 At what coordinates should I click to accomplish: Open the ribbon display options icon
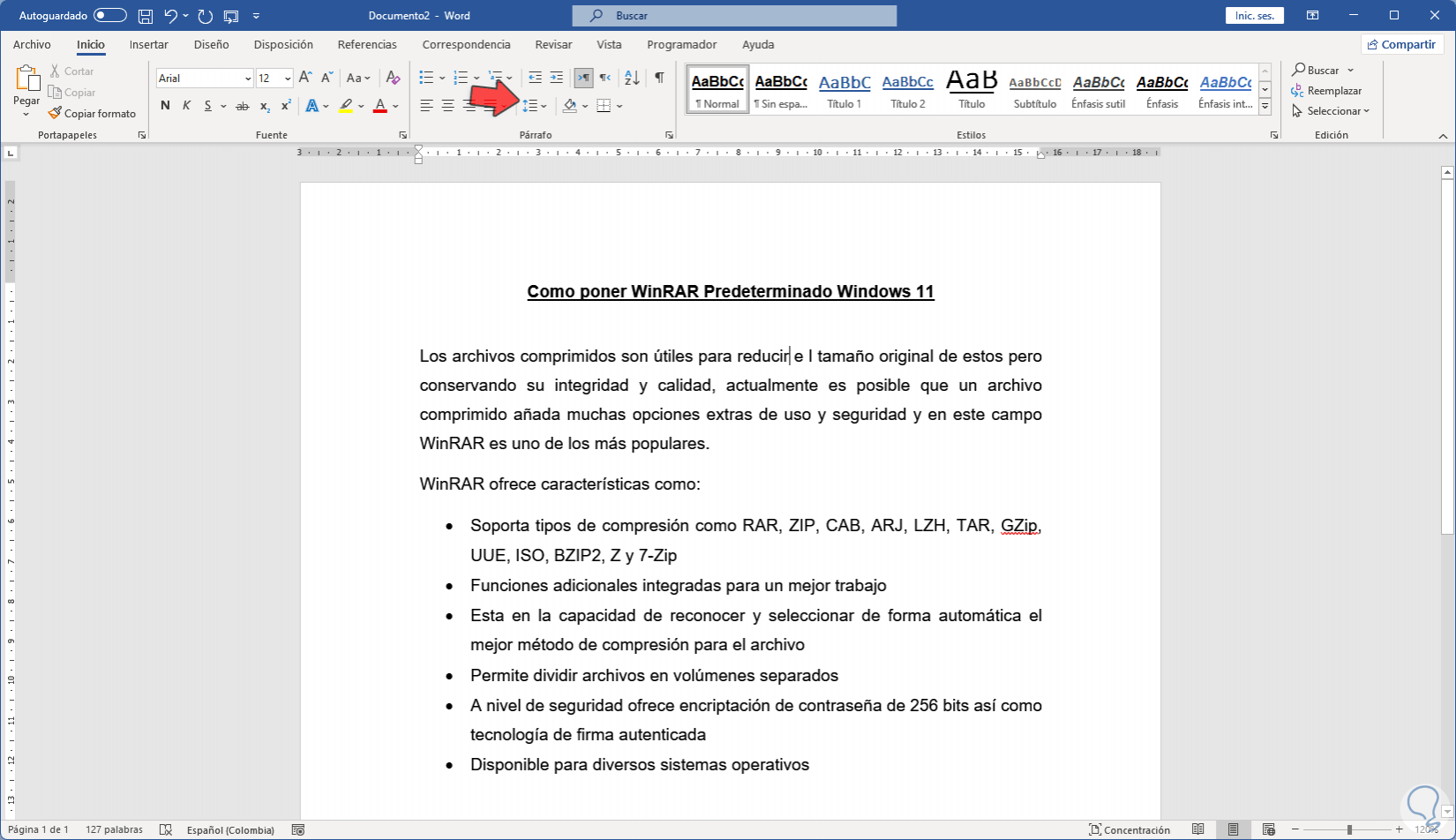[x=1313, y=16]
